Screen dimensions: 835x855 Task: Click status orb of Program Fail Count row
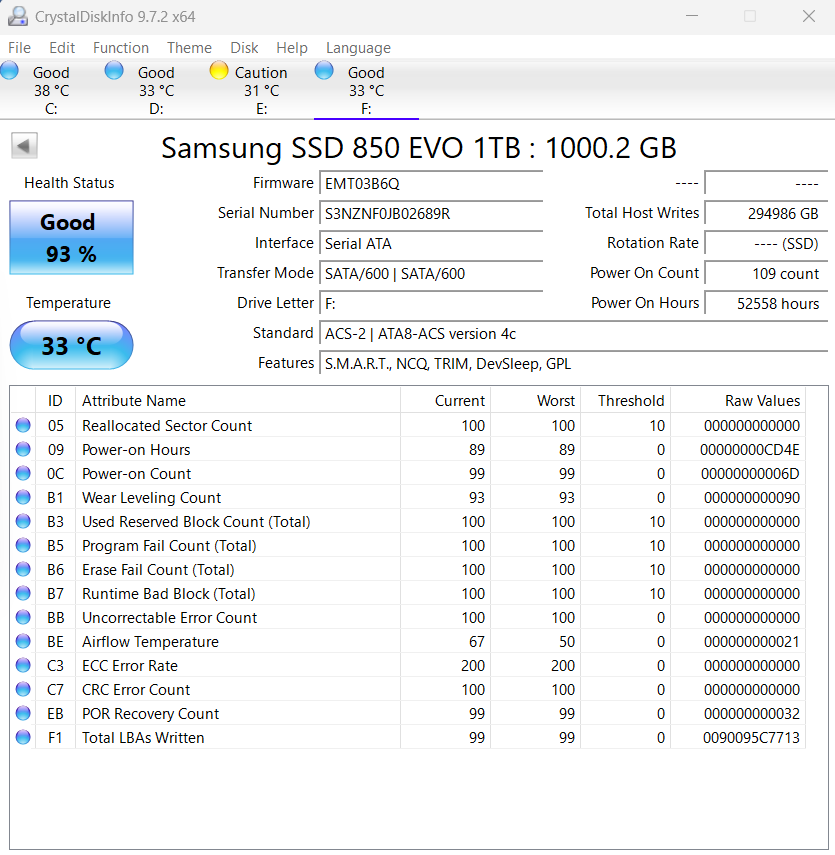click(x=23, y=545)
